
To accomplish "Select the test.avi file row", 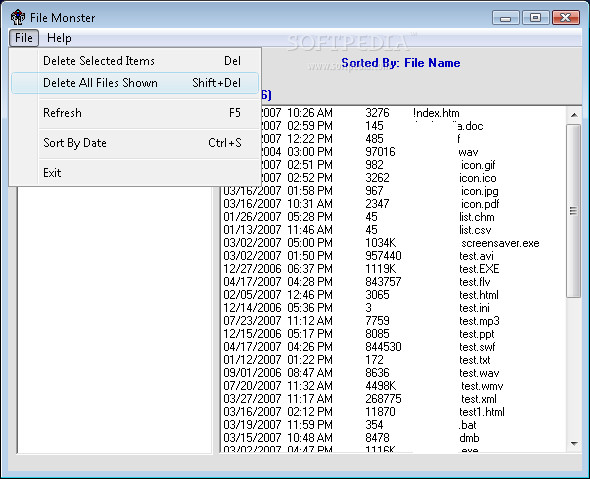I will tap(393, 256).
